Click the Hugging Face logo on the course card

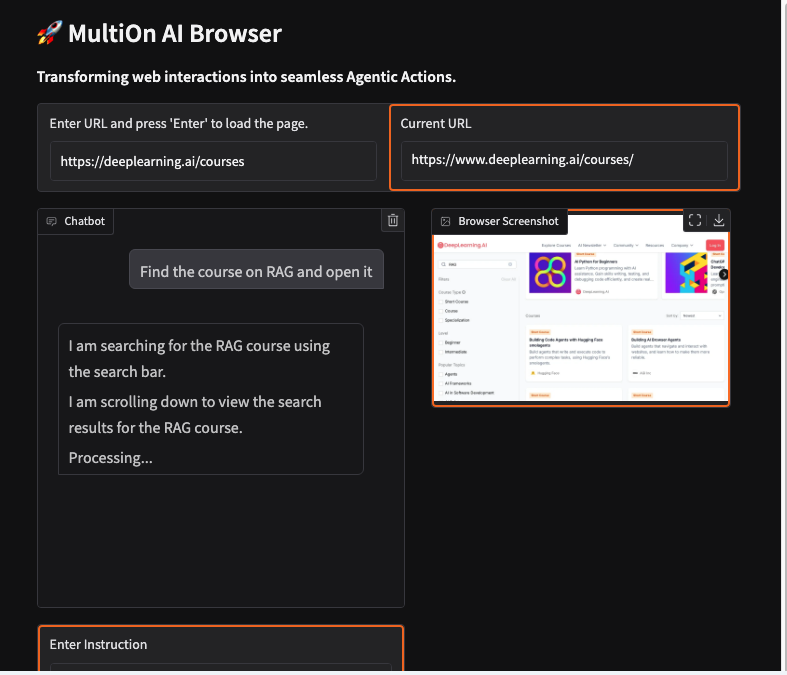coord(533,373)
